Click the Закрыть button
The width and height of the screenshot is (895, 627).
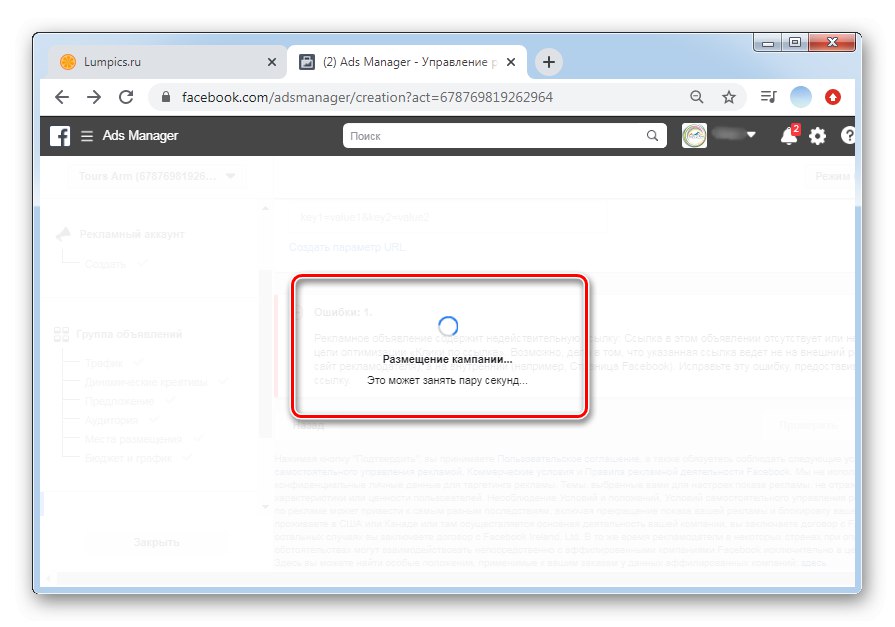click(156, 542)
